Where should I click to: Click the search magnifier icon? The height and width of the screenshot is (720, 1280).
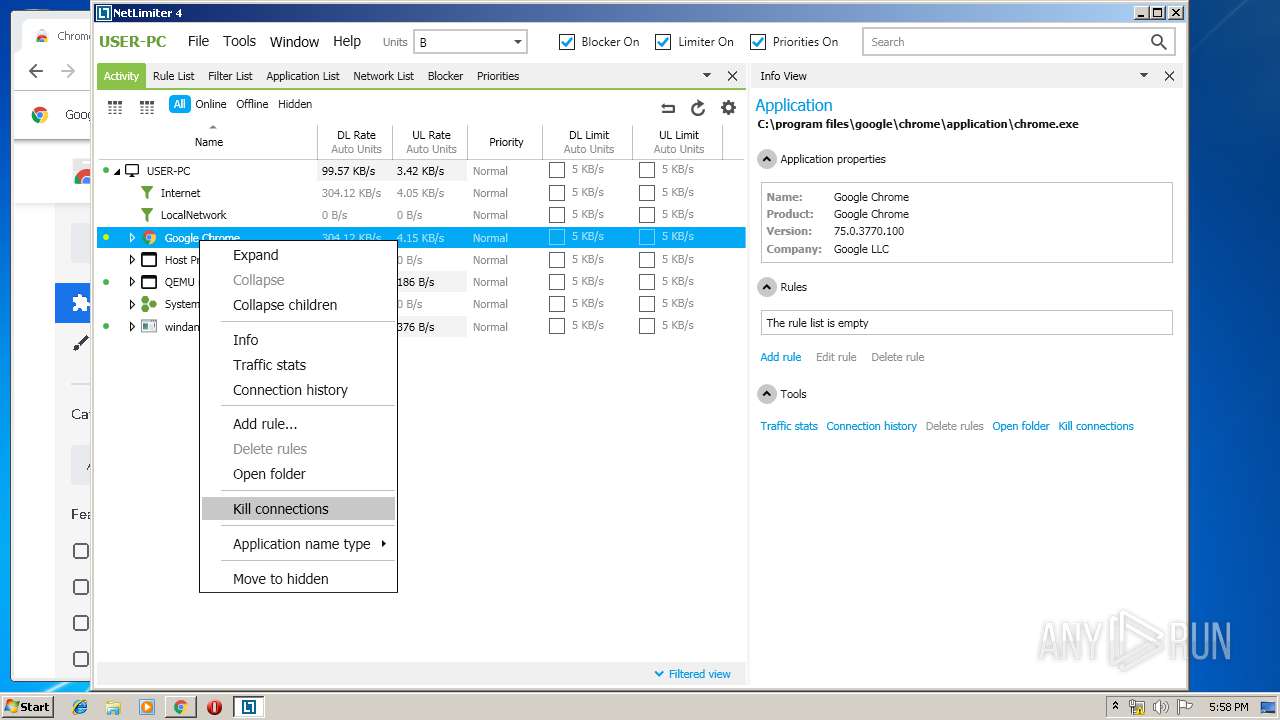(1158, 42)
